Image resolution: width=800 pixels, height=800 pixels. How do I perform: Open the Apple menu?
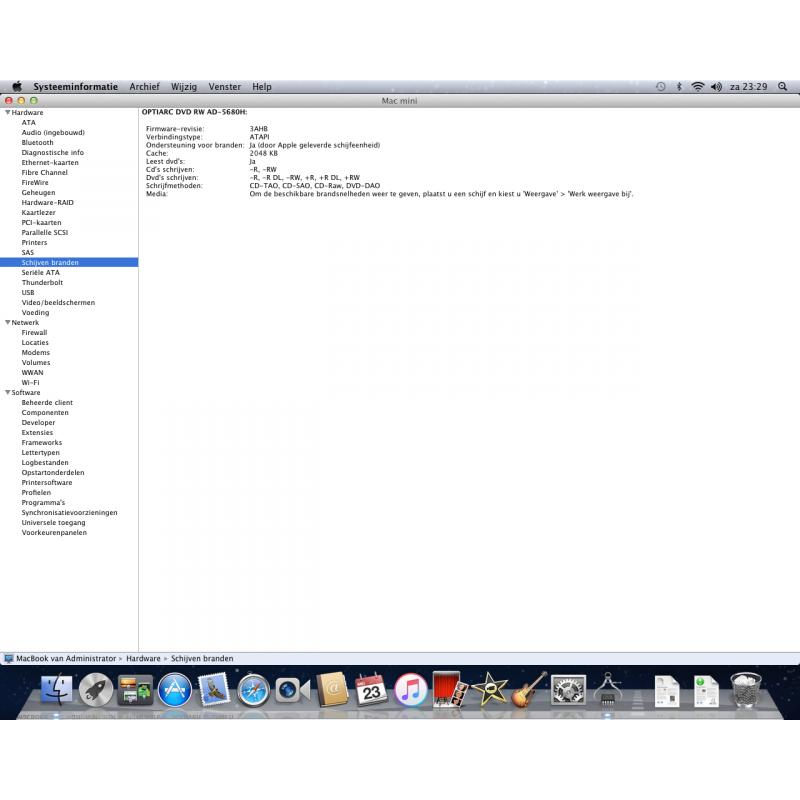point(17,86)
